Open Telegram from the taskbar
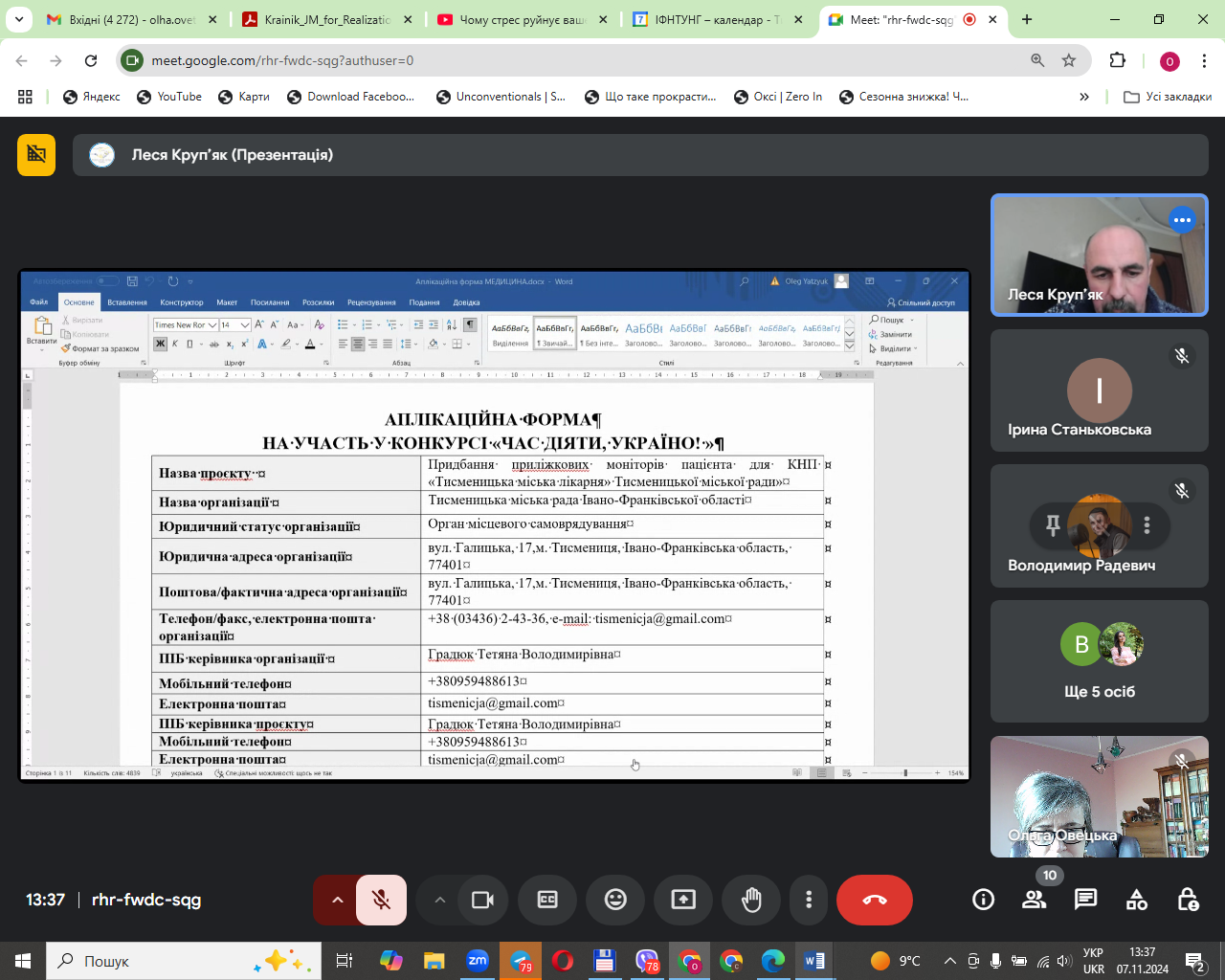 [521, 961]
